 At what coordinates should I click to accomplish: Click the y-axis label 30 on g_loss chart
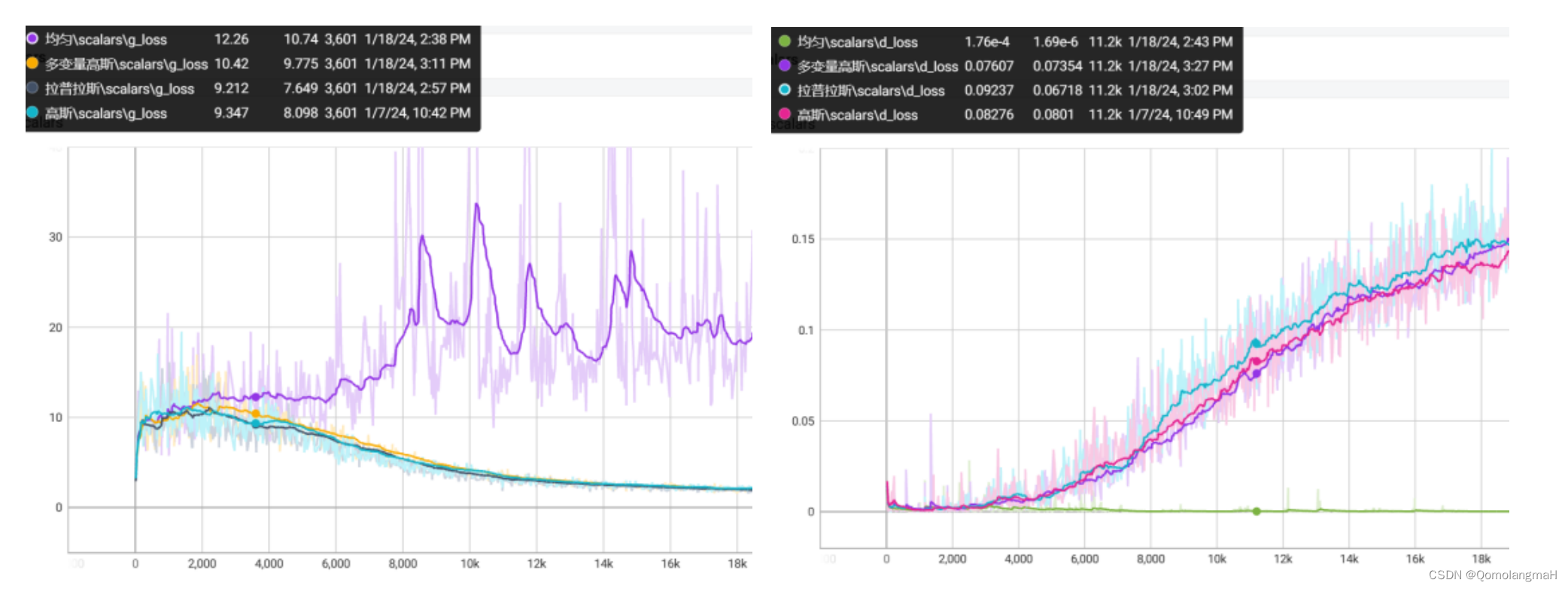click(x=56, y=237)
